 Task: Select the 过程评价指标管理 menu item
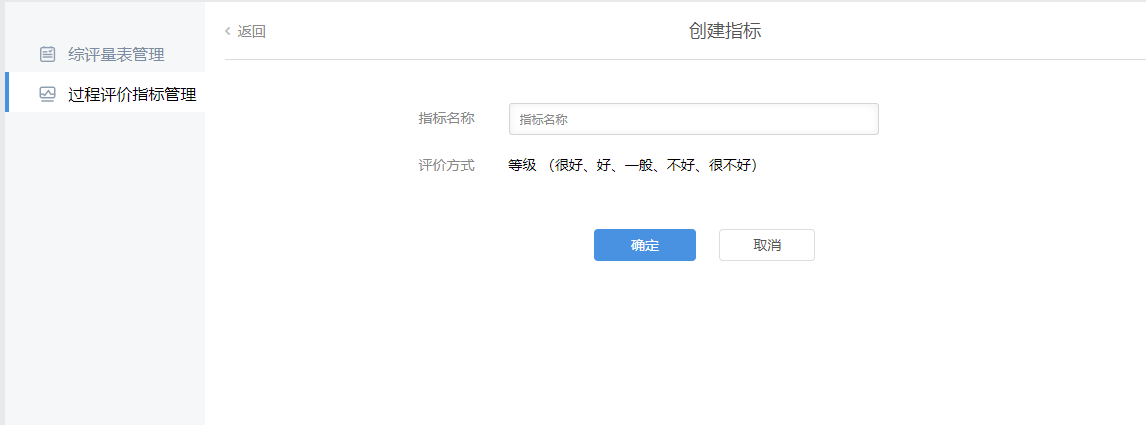[131, 95]
